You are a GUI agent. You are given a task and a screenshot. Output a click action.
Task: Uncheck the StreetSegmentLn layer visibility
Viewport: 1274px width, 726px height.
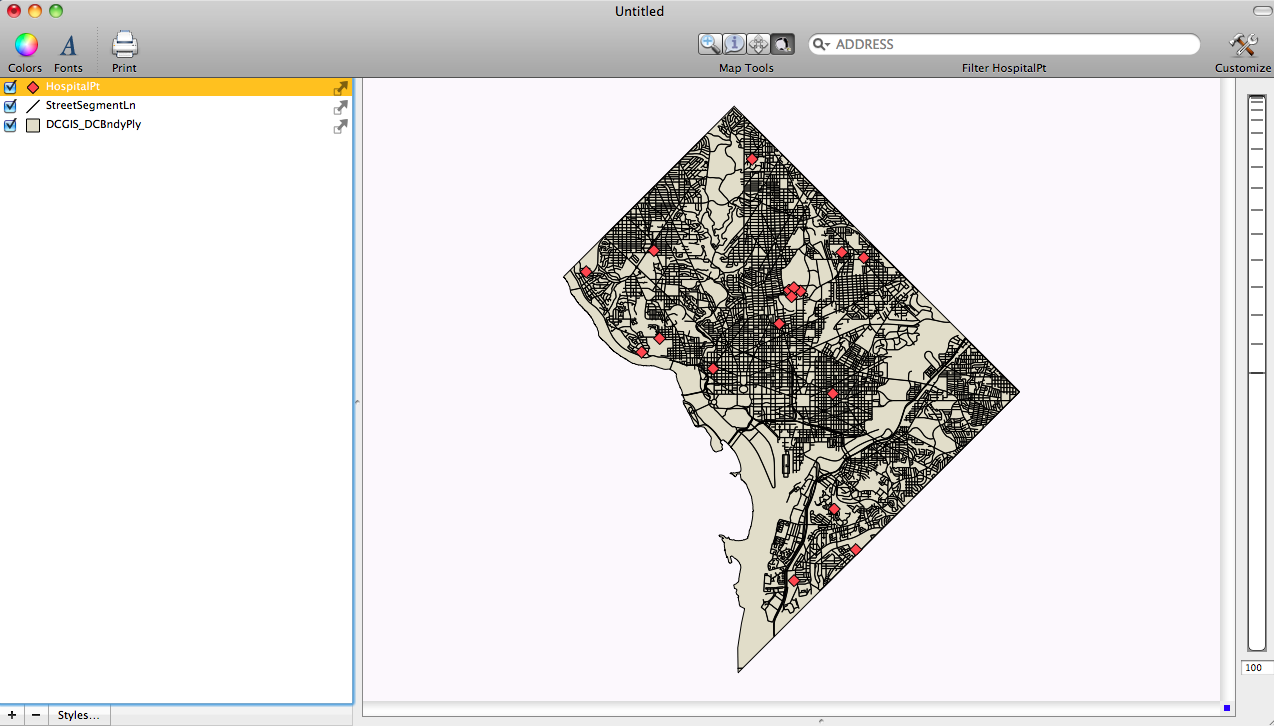pos(11,106)
